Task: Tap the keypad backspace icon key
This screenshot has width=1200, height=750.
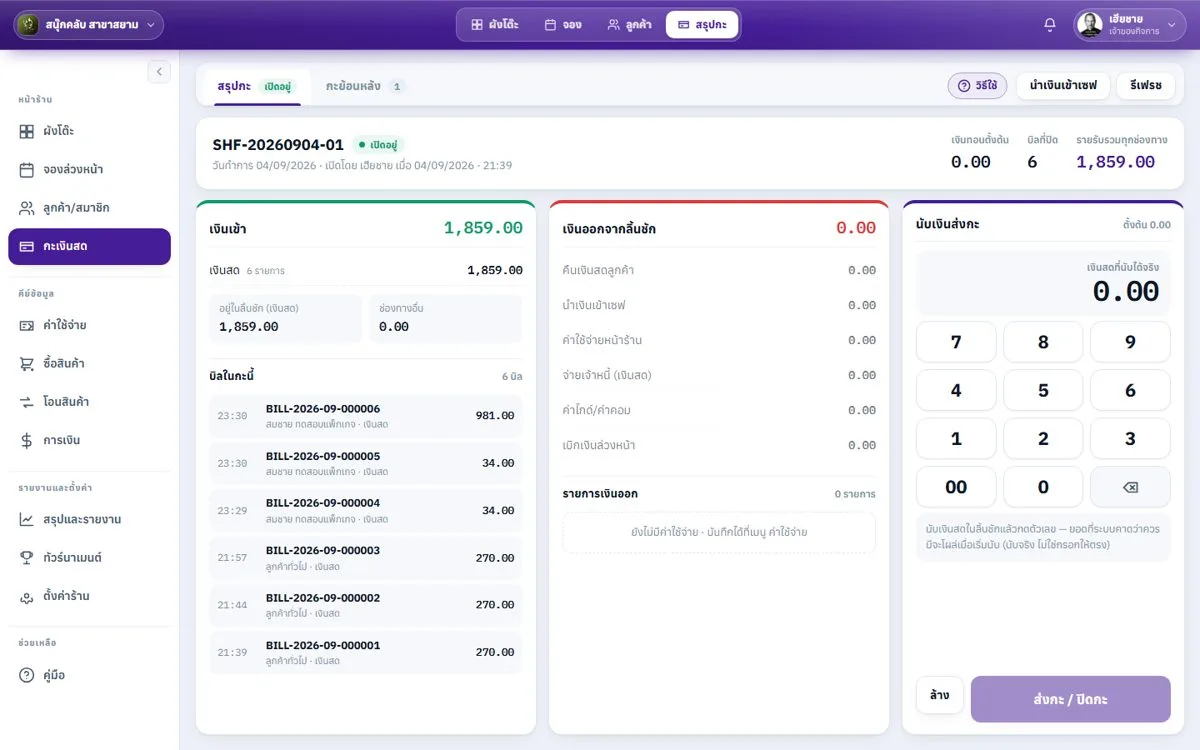Action: pos(1130,487)
